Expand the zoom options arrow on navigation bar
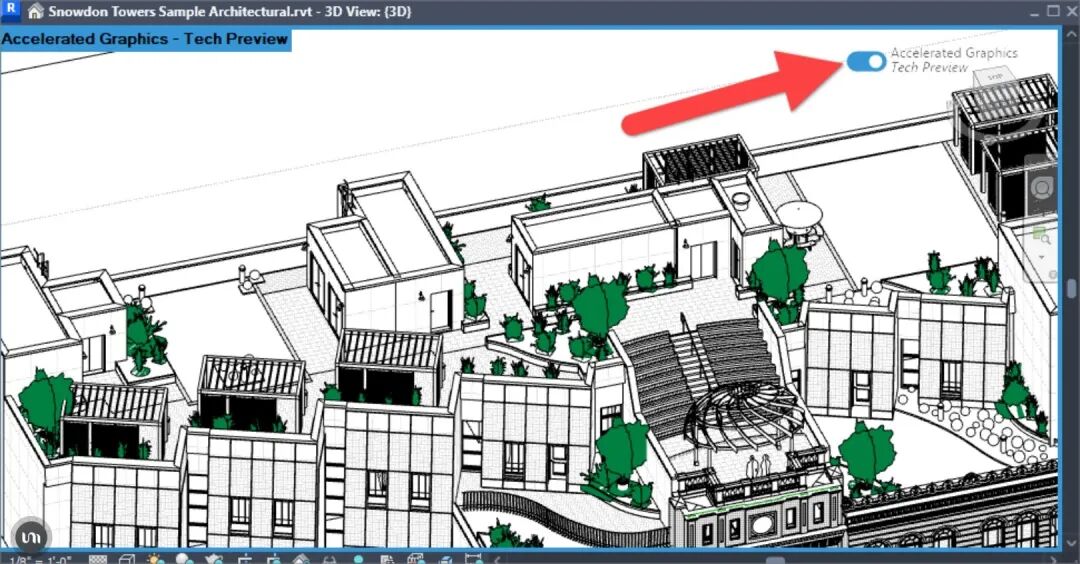The image size is (1080, 564). pos(1042,256)
